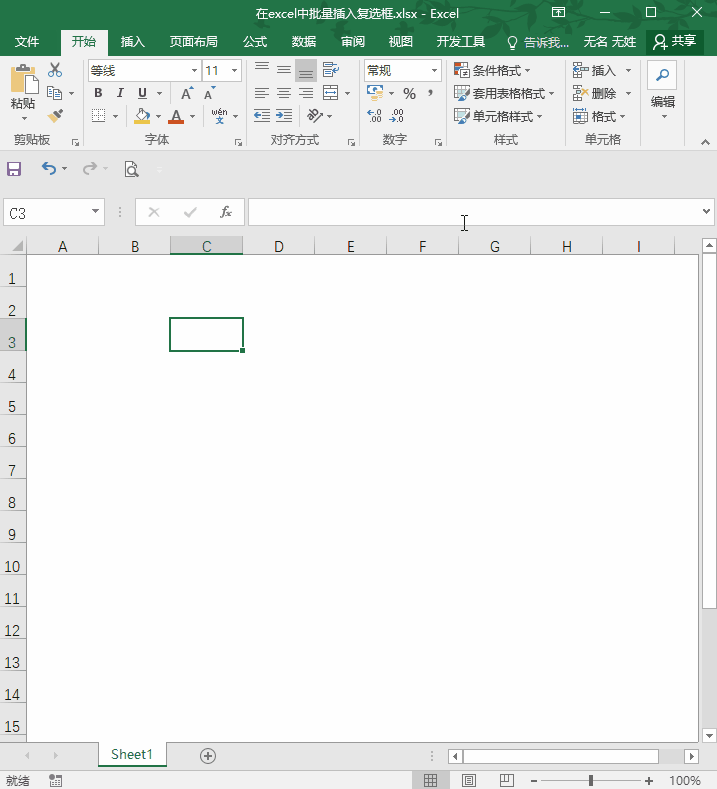Viewport: 717px width, 789px height.
Task: Expand 套用表格格式 table format menu
Action: [504, 94]
